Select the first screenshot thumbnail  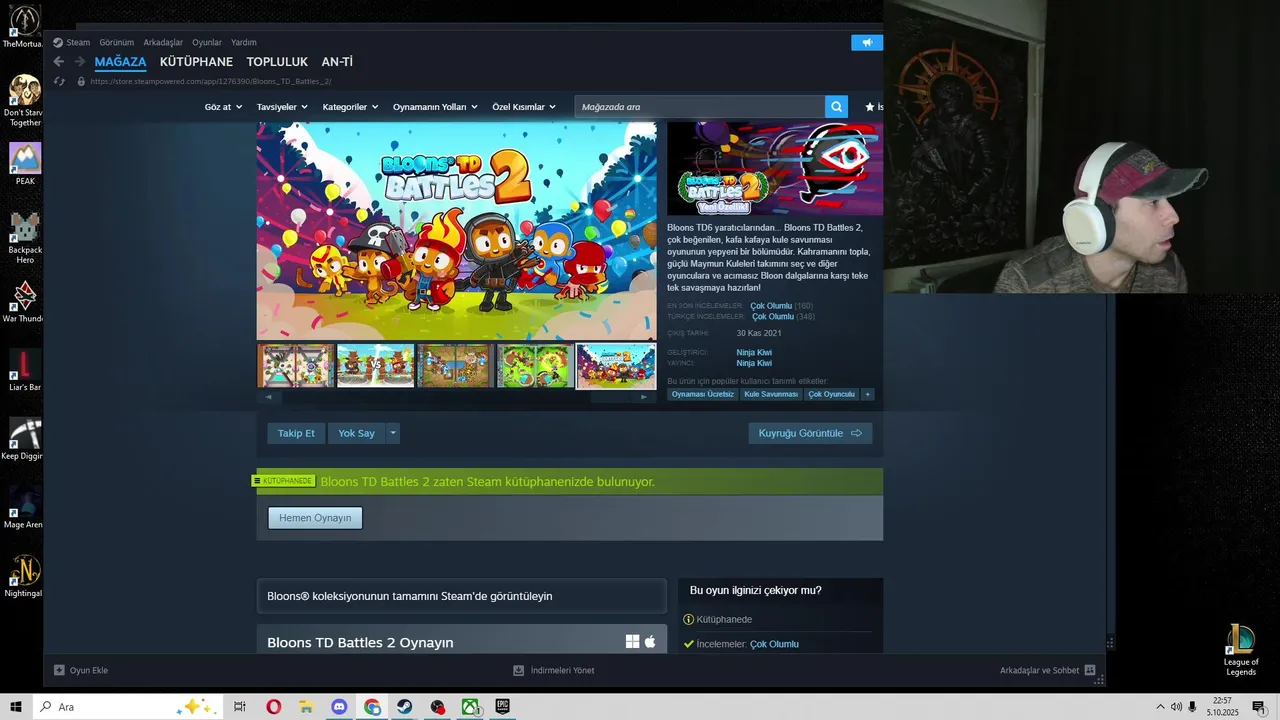(295, 366)
